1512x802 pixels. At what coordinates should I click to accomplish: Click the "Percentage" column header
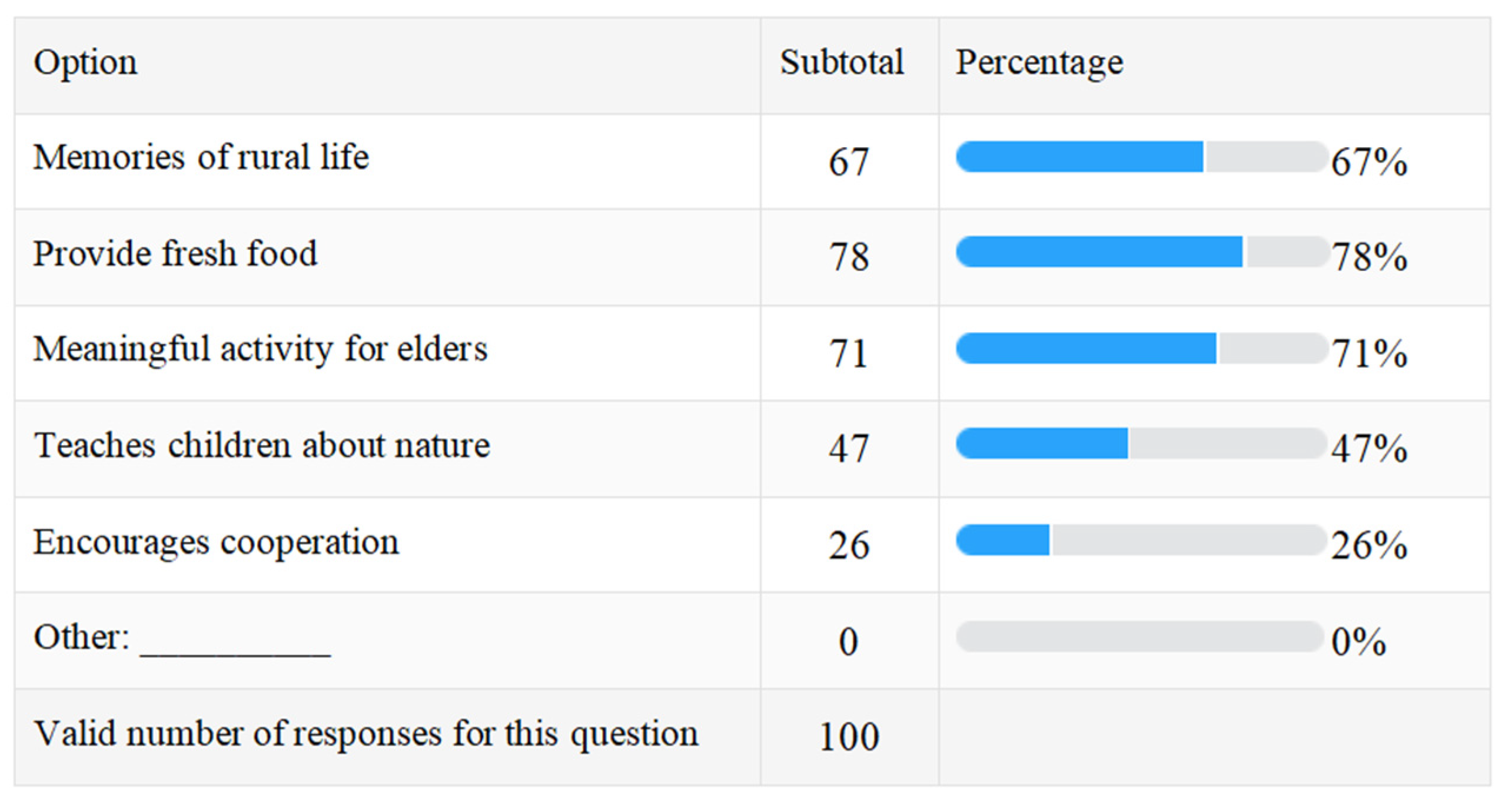point(1039,62)
